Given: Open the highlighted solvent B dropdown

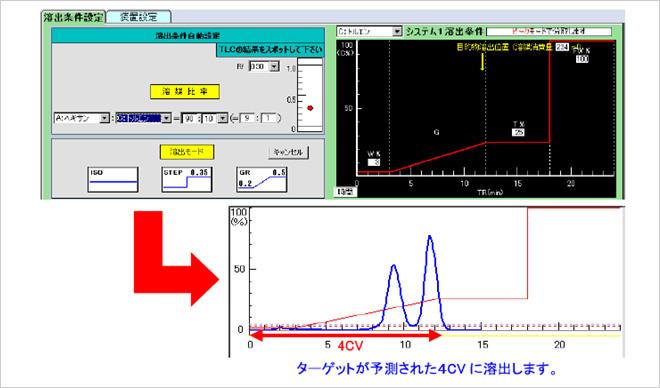Looking at the screenshot, I should (166, 119).
